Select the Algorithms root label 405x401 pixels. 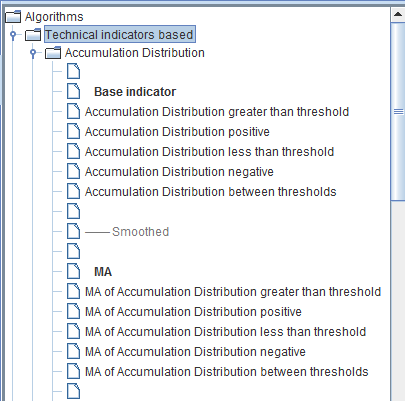pyautogui.click(x=54, y=17)
